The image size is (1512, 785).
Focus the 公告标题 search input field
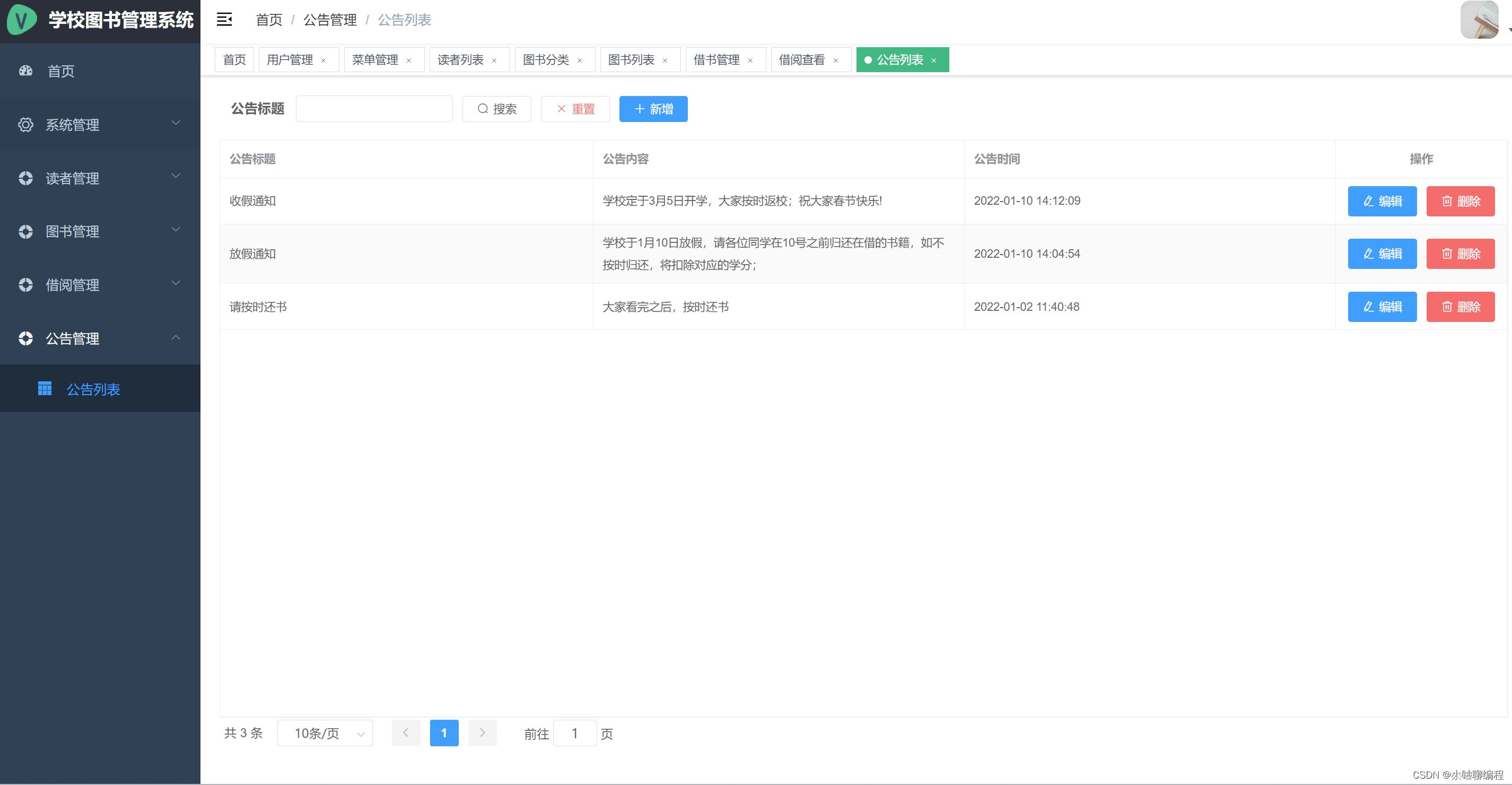[374, 109]
